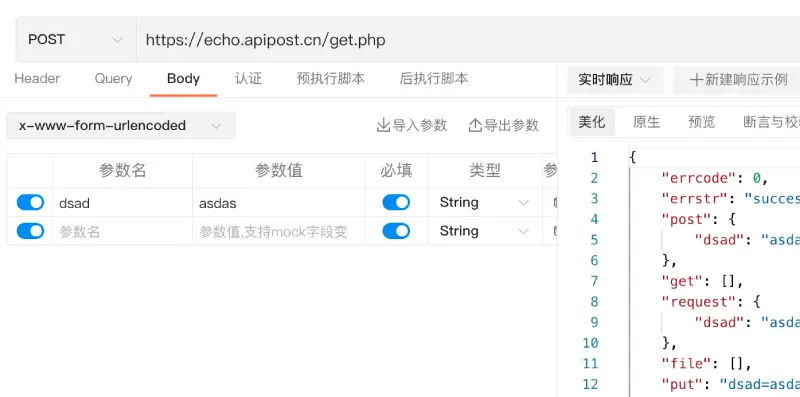Open the 预执行脚本 tab
This screenshot has width=800, height=397.
[331, 79]
